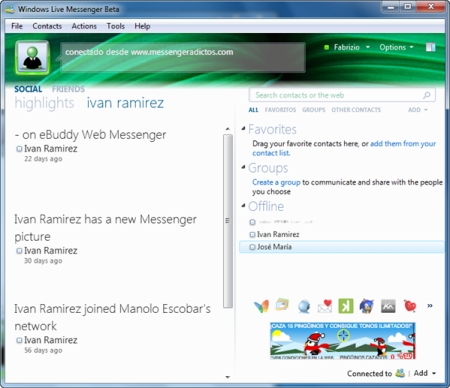The width and height of the screenshot is (450, 388).
Task: Open the MSN butterfly app icon
Action: tap(261, 306)
